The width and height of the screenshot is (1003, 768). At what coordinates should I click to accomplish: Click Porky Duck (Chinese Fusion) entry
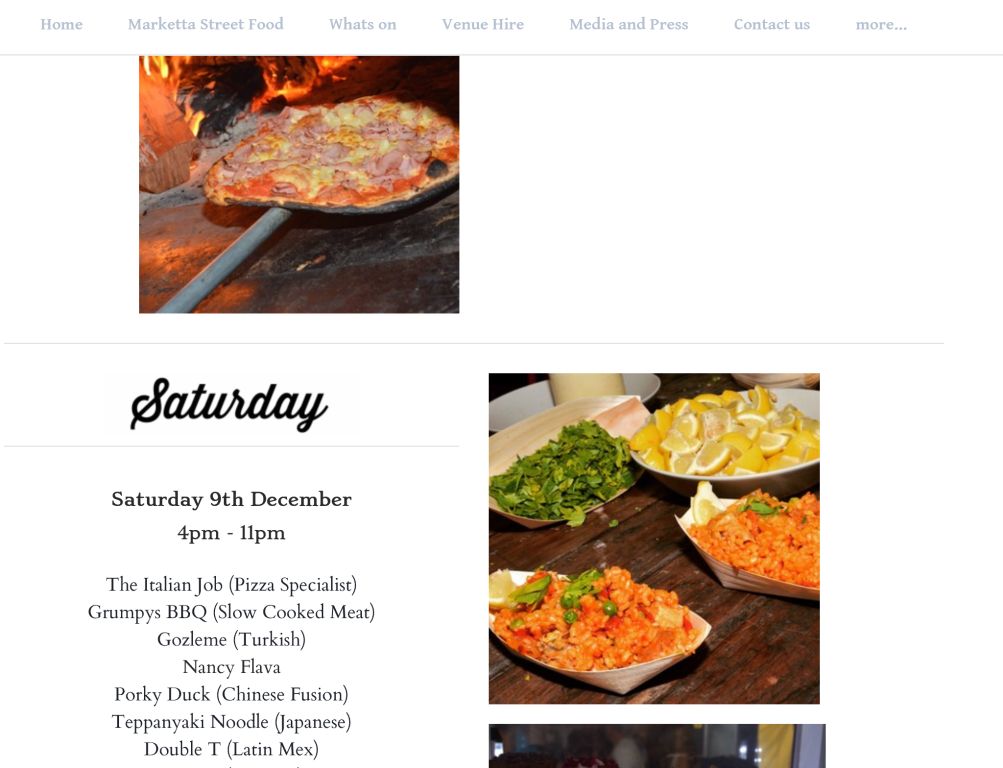tap(231, 694)
